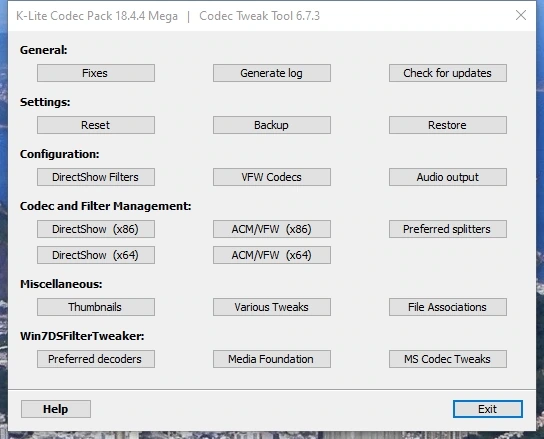Viewport: 544px width, 439px height.
Task: Open Various Tweaks
Action: click(272, 307)
